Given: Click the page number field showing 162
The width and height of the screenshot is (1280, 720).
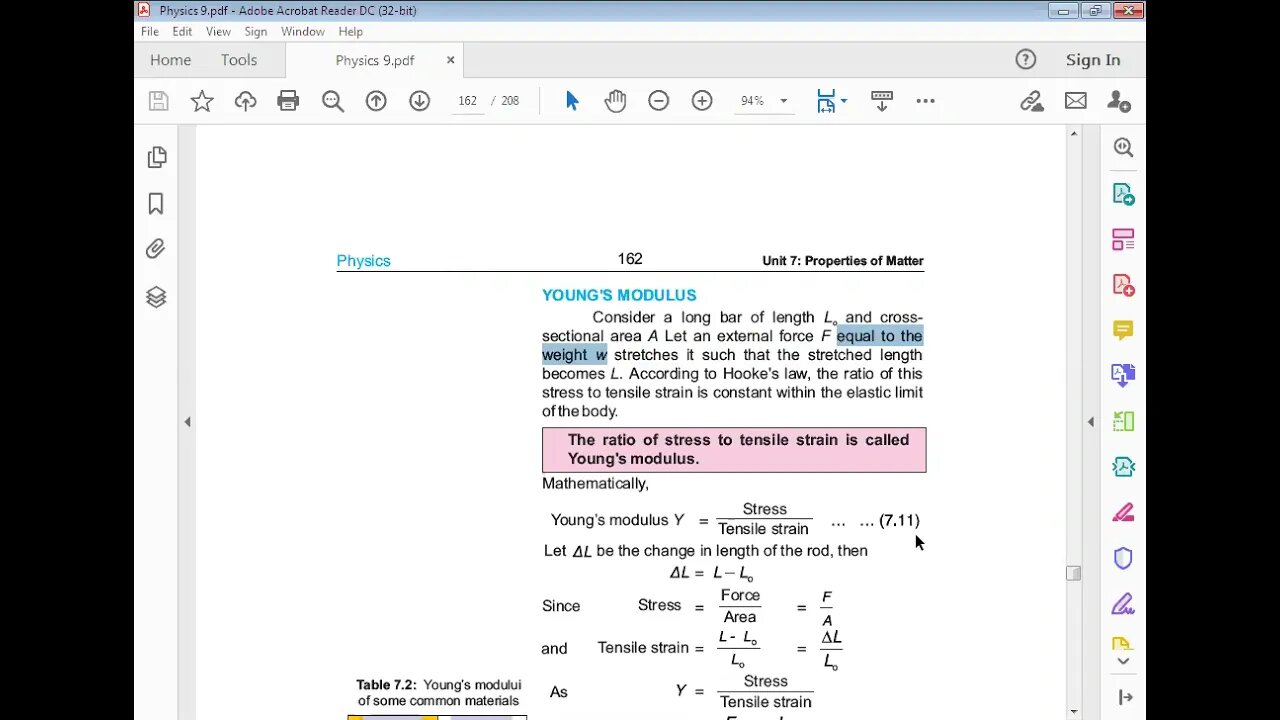Looking at the screenshot, I should (x=467, y=101).
